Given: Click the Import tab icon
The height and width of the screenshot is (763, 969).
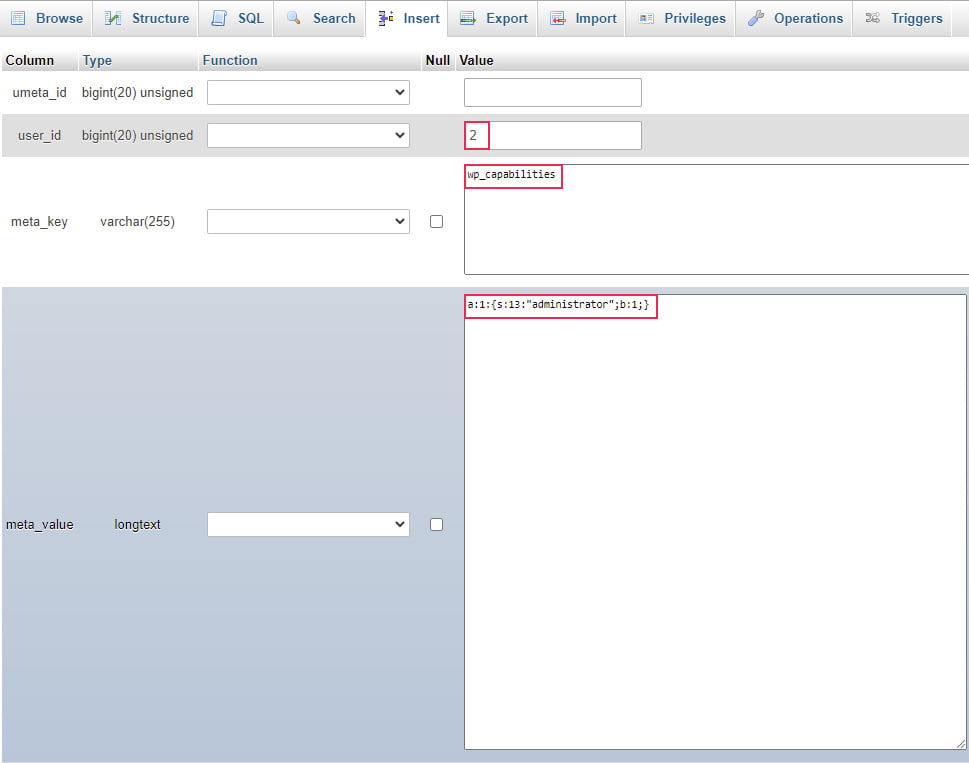Looking at the screenshot, I should click(x=558, y=18).
